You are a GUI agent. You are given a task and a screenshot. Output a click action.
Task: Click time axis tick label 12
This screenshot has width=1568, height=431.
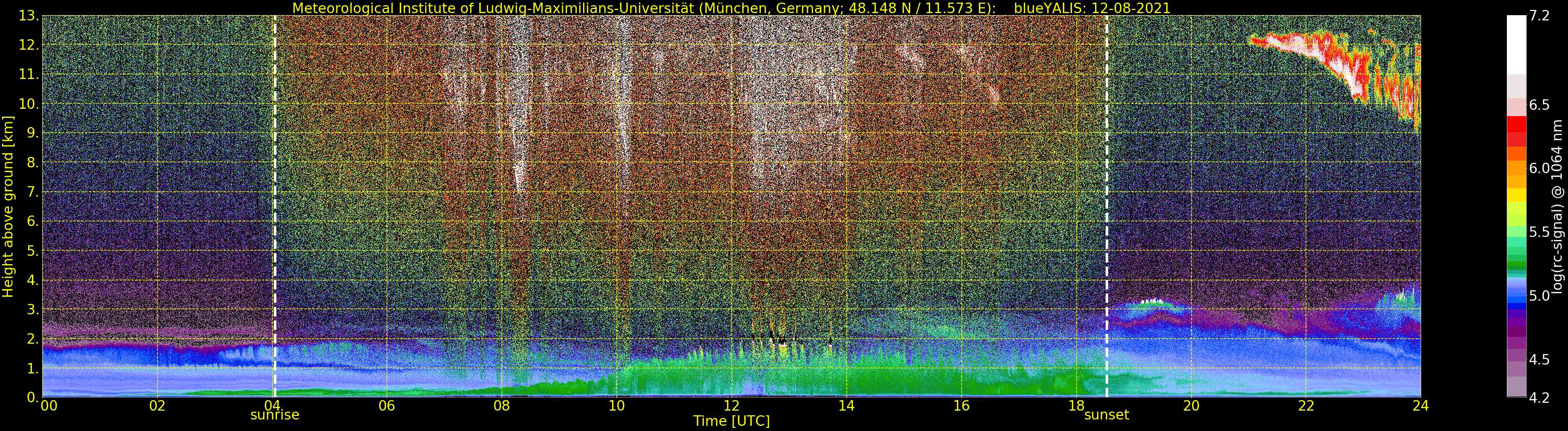point(731,405)
